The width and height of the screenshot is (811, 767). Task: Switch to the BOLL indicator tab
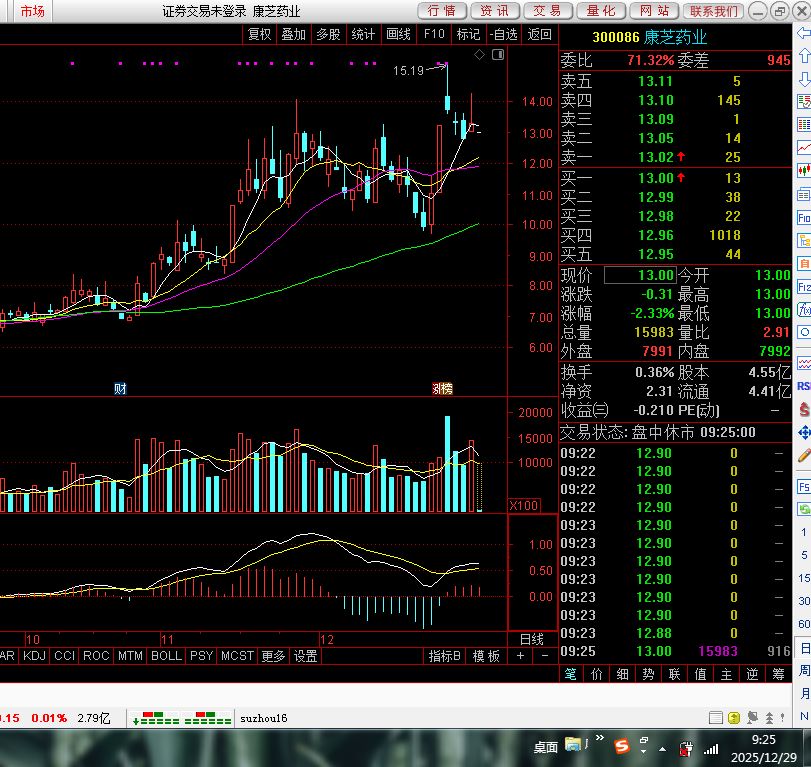[166, 656]
